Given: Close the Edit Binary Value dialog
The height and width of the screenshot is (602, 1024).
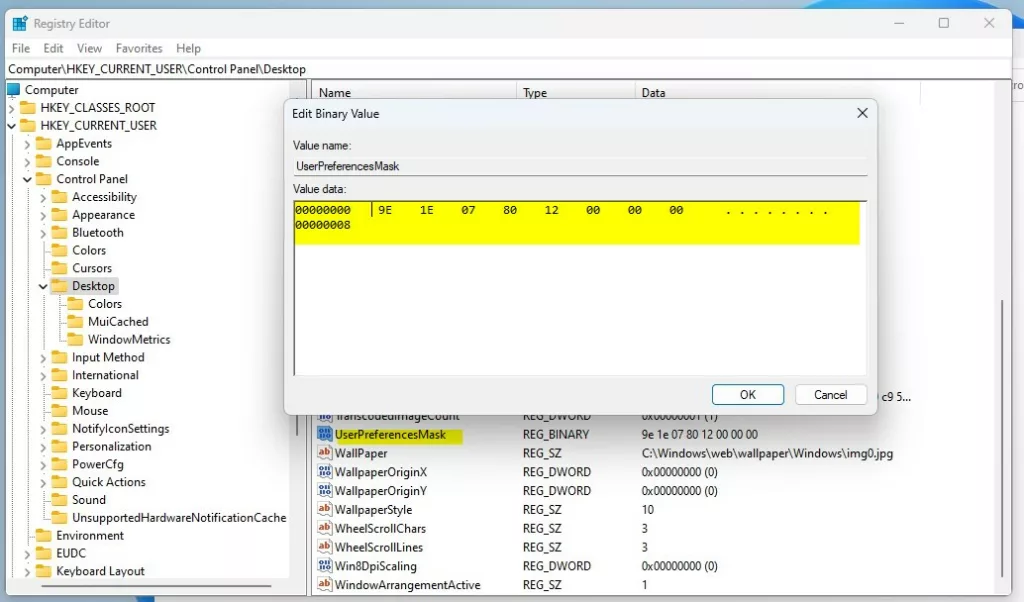Looking at the screenshot, I should pos(862,113).
